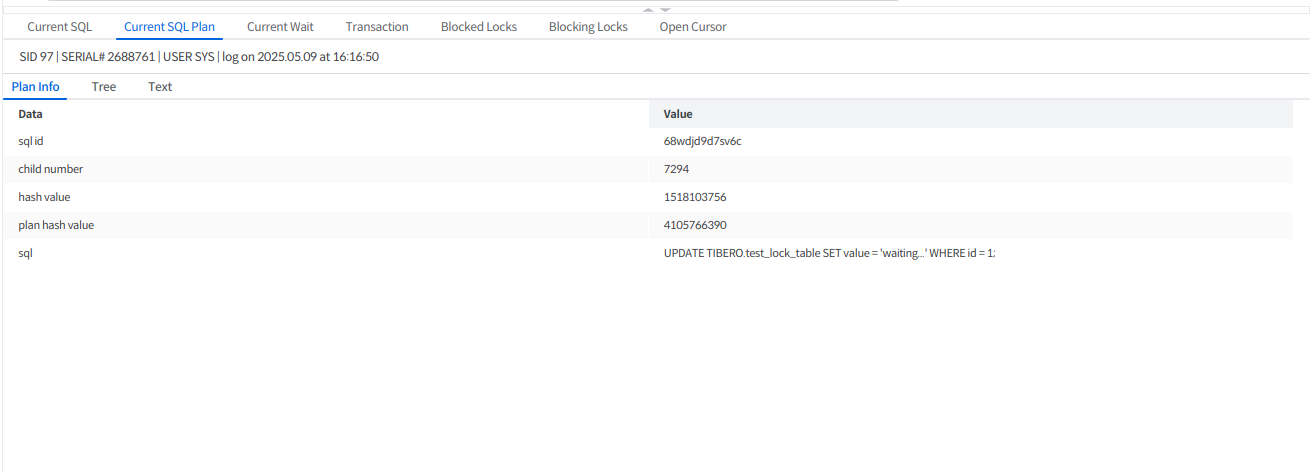Click the plan hash value 4105766390
This screenshot has width=1310, height=472.
695,225
